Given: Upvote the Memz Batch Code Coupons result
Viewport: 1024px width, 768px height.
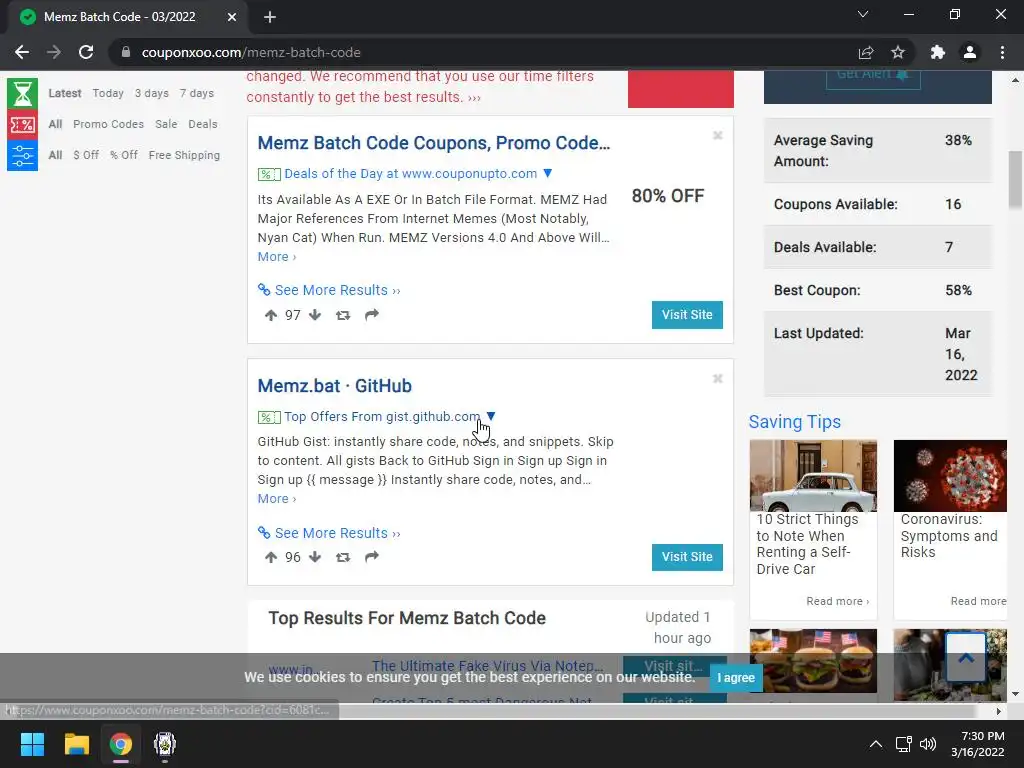Looking at the screenshot, I should (x=271, y=315).
